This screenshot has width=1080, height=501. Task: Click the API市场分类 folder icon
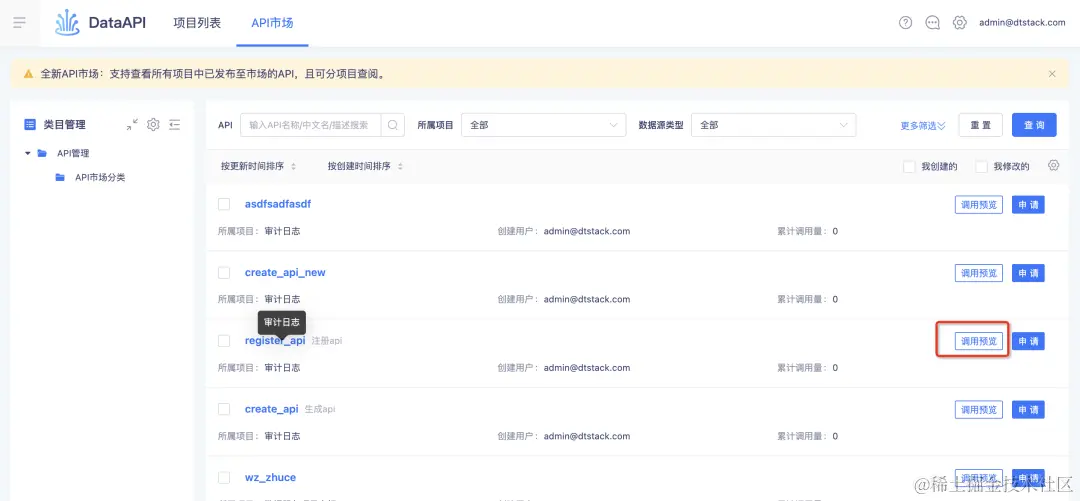coord(60,177)
